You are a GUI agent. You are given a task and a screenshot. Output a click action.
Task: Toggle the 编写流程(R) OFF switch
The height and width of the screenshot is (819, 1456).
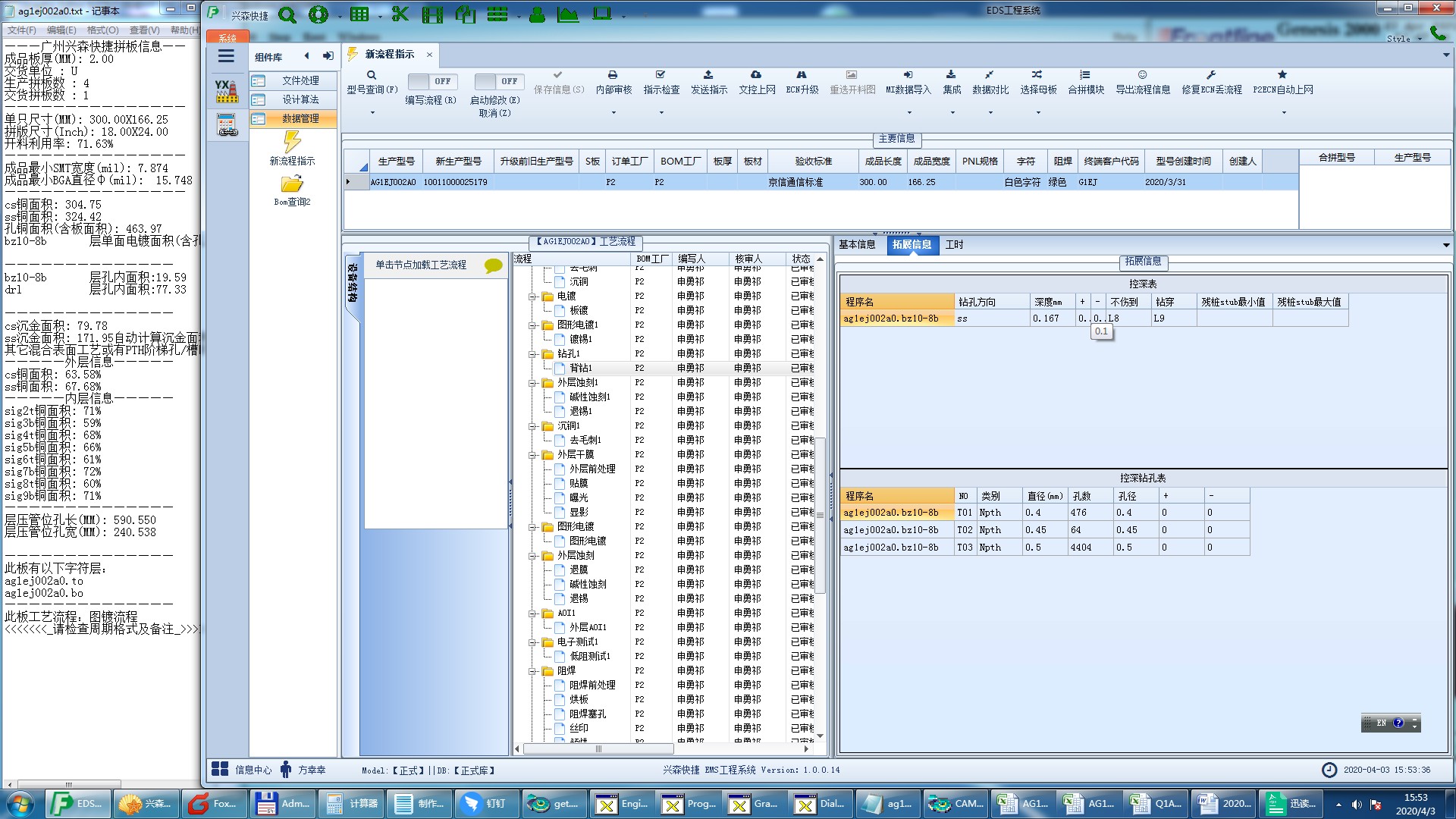point(431,81)
